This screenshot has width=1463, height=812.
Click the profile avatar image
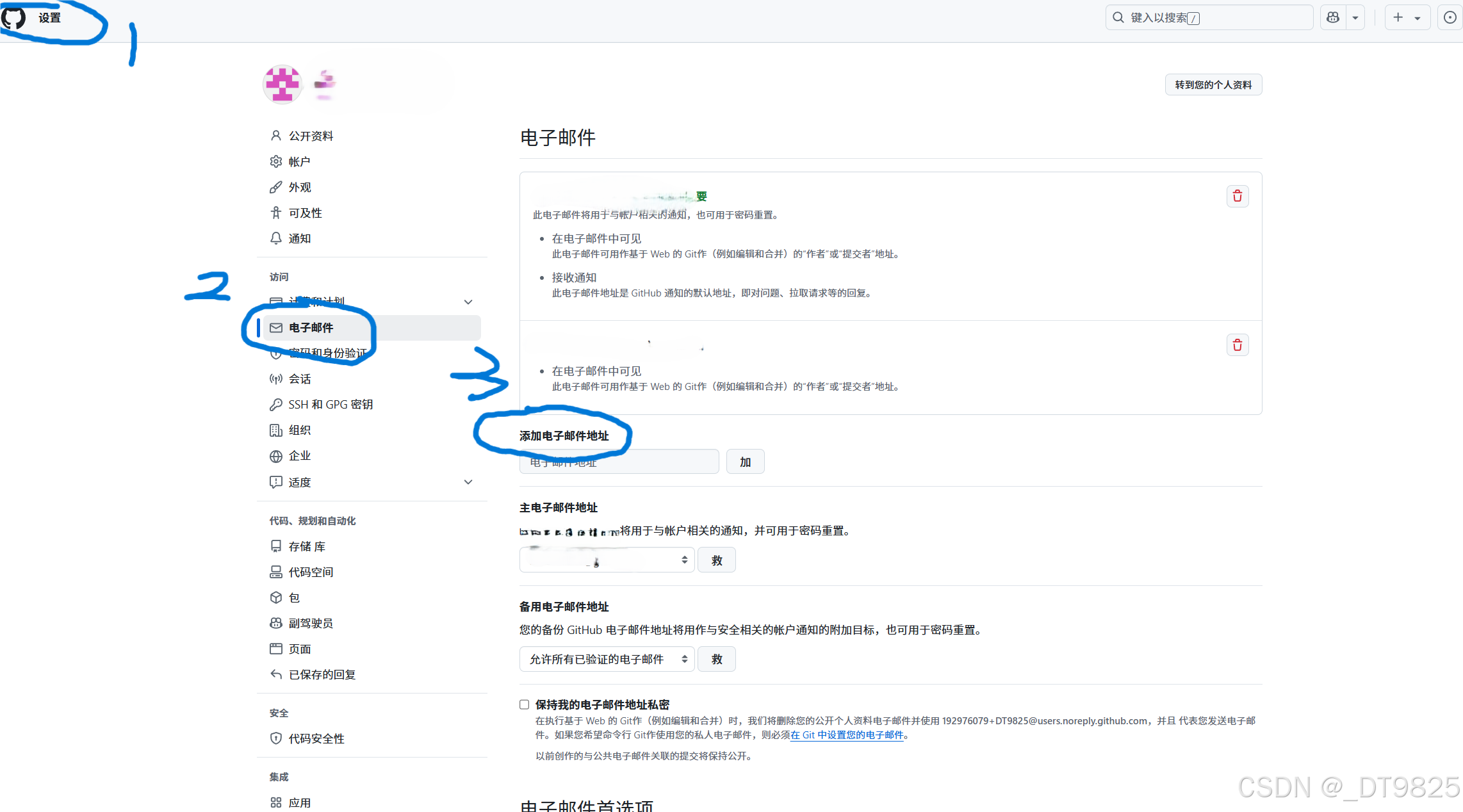(x=282, y=84)
